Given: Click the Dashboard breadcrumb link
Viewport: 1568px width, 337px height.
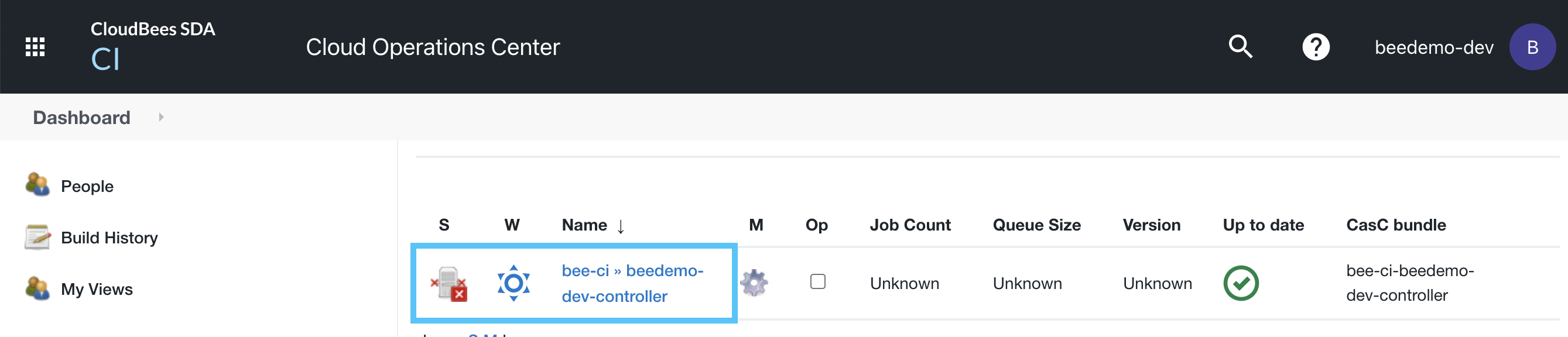Looking at the screenshot, I should pos(81,118).
